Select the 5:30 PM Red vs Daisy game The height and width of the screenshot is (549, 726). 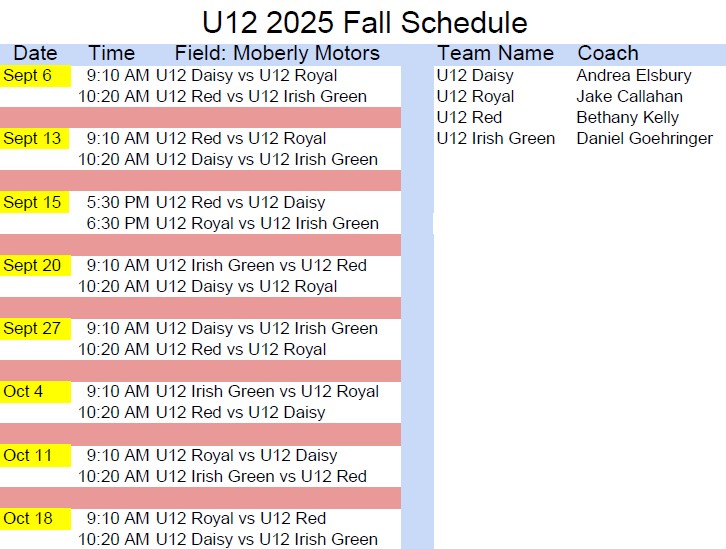point(206,202)
